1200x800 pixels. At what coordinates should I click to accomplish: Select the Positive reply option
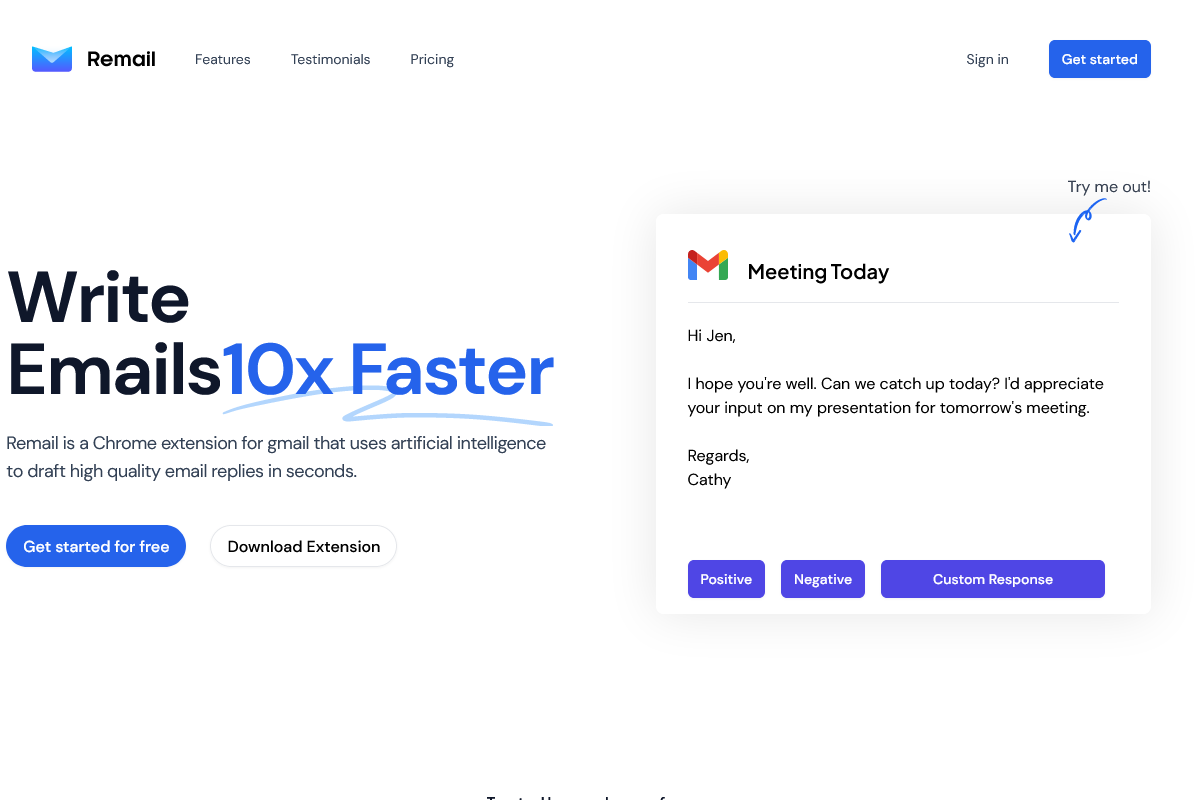(x=726, y=578)
